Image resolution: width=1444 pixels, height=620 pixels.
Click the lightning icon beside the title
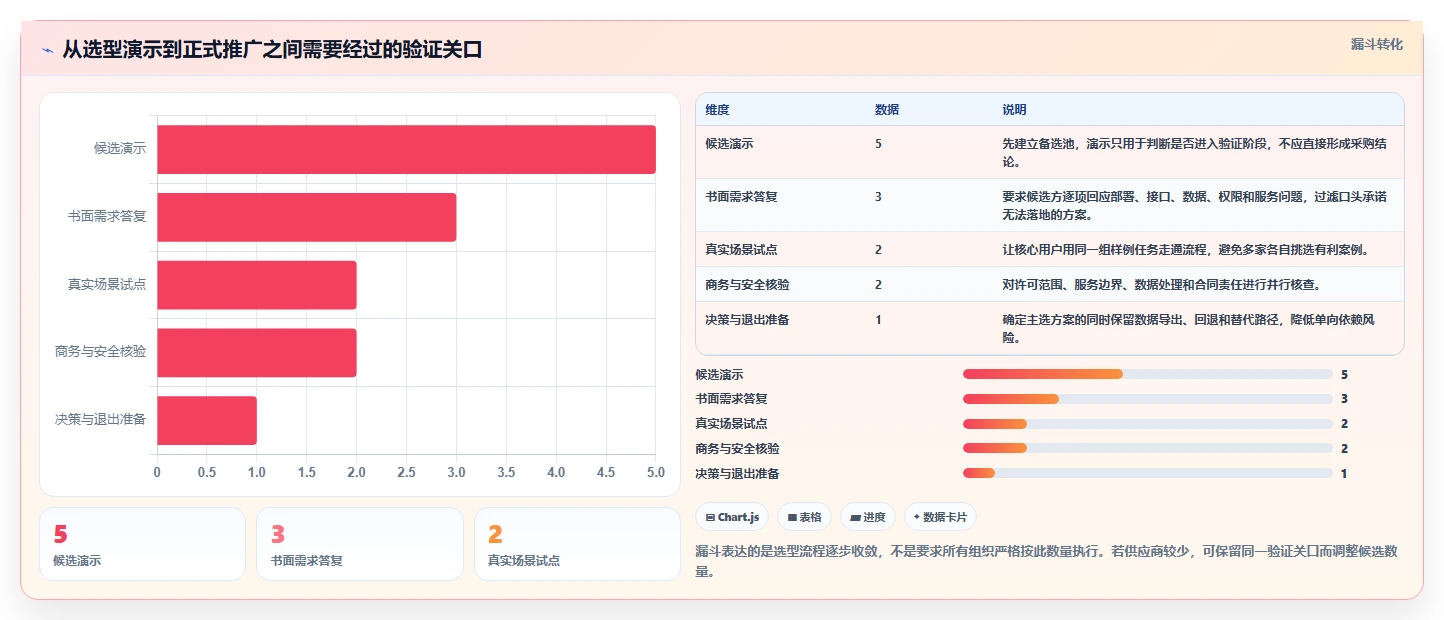(48, 50)
